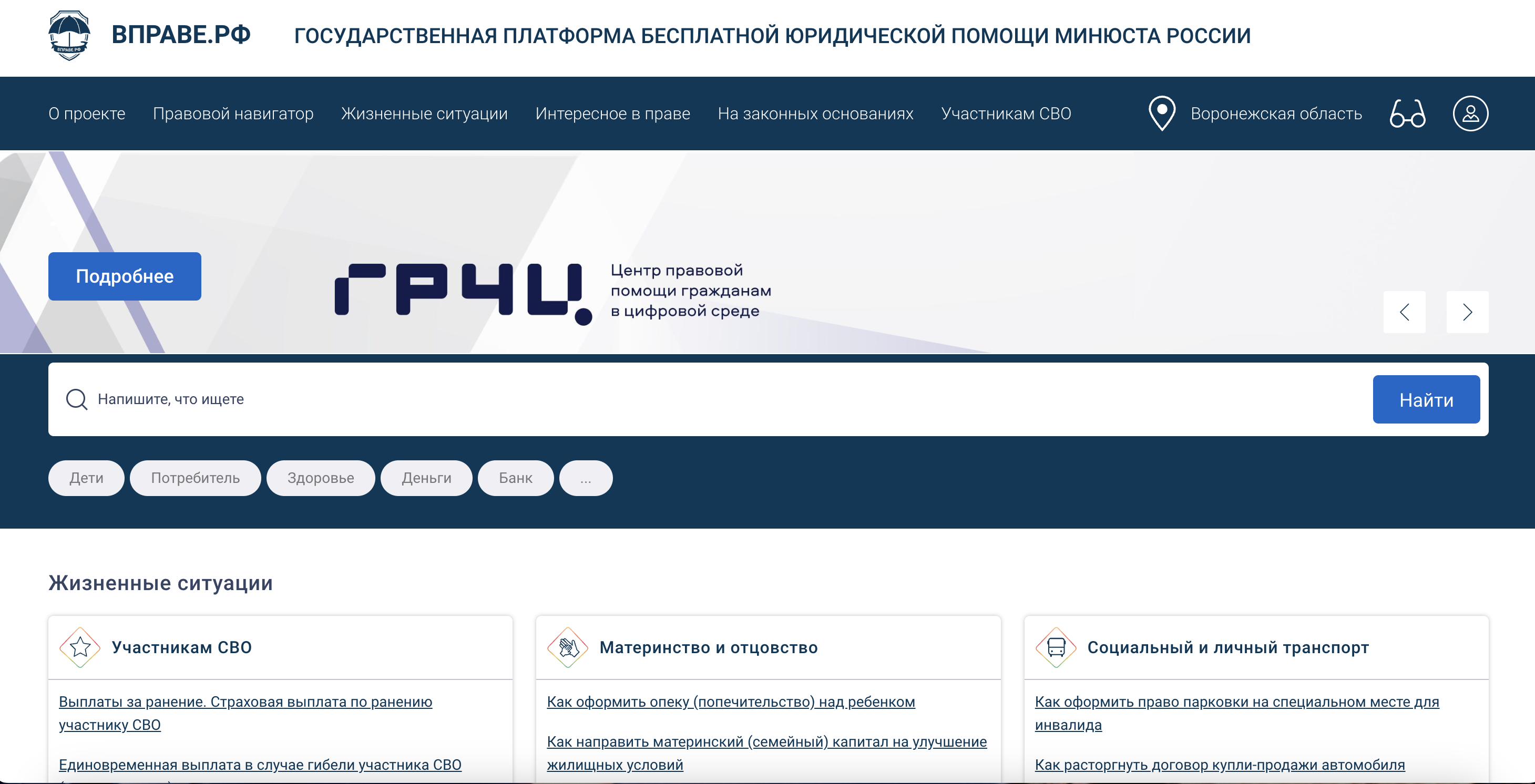Screen dimensions: 1535x784
Task: Expand more tags with ellipsis chip
Action: [586, 478]
